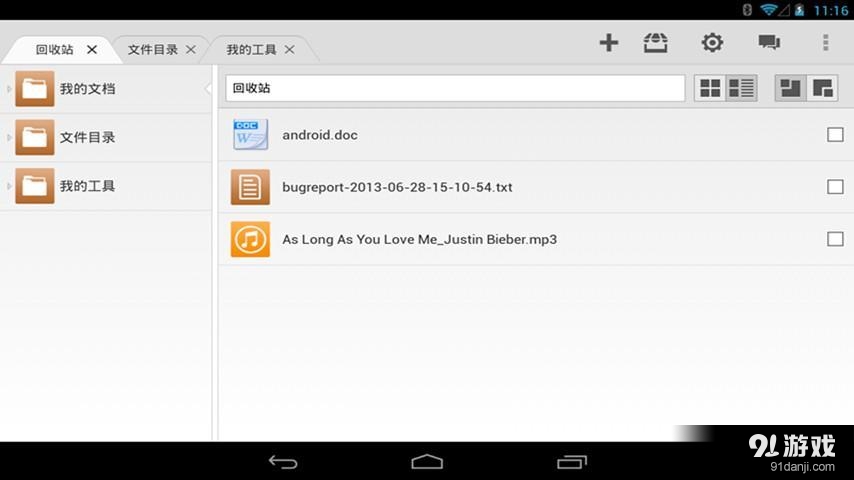This screenshot has width=854, height=480.
Task: Expand the 我的工具 folder tree arrow
Action: click(x=9, y=186)
